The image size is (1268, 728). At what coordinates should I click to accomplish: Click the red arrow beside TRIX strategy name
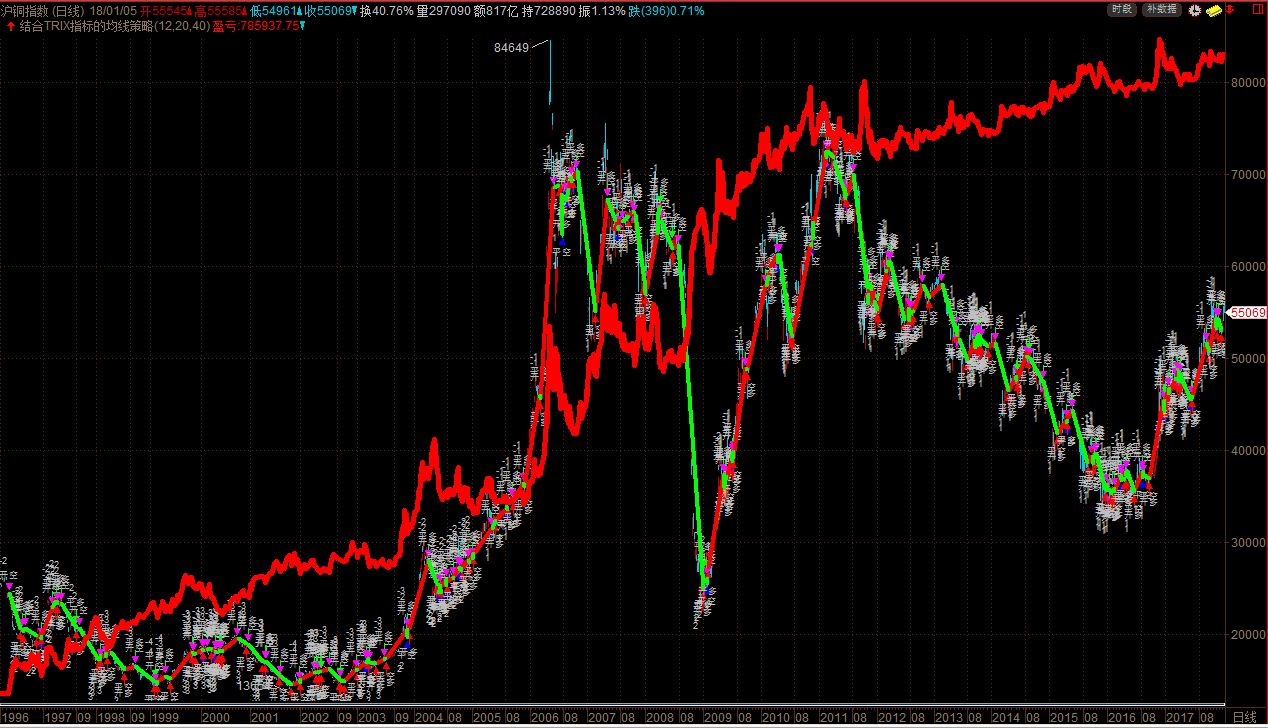coord(10,26)
